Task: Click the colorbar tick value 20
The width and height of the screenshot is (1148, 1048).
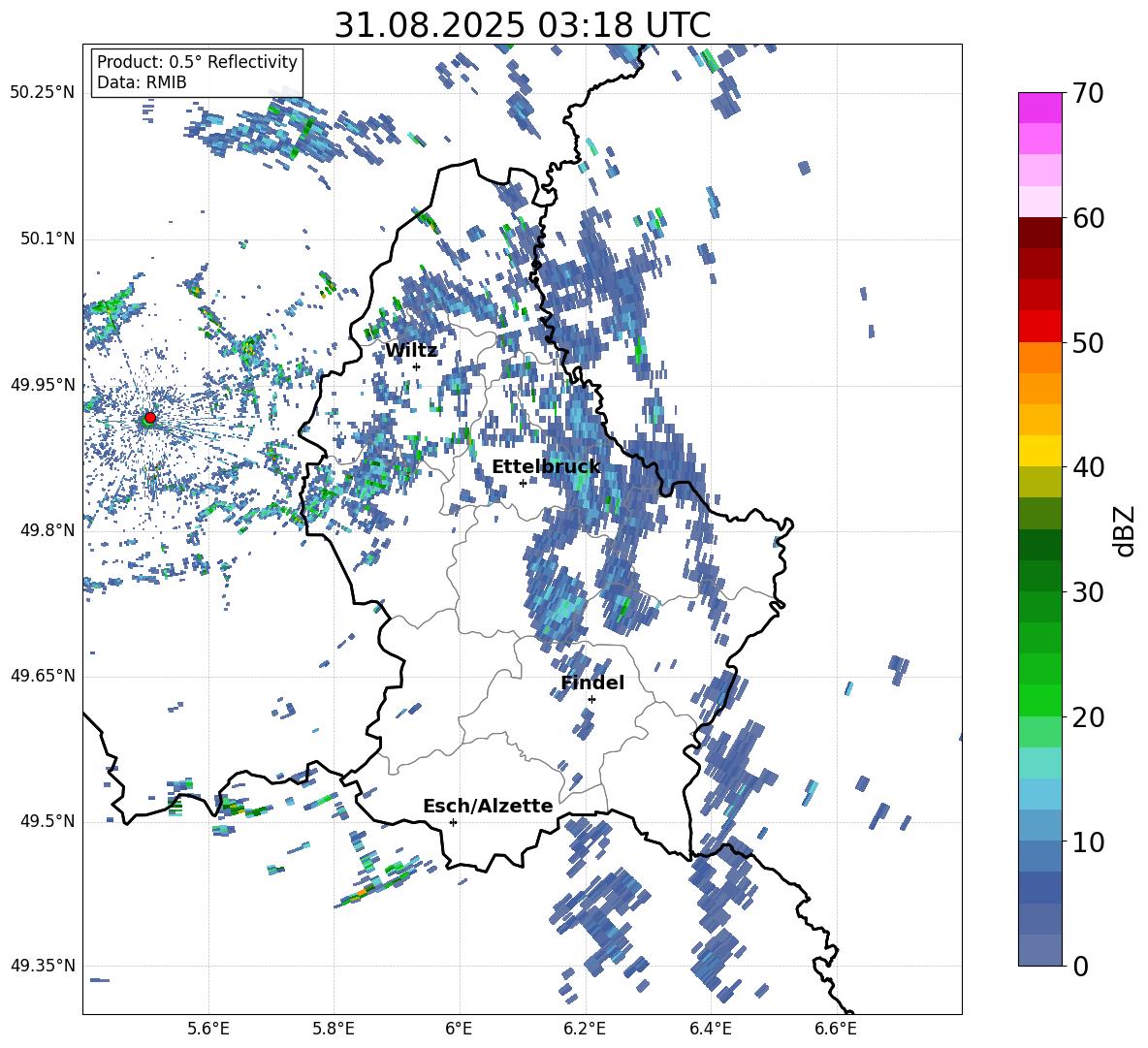Action: coord(1089,717)
